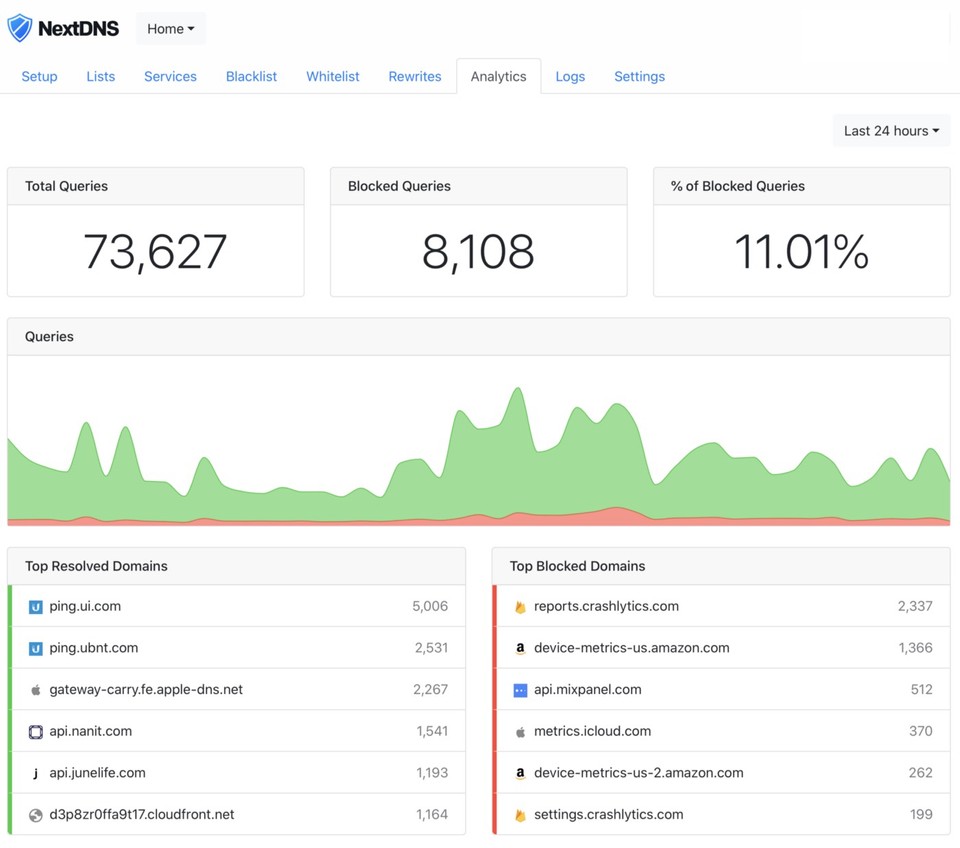Screen dimensions: 960x848
Task: Open the Last 24 hours time range dropdown
Action: (890, 130)
